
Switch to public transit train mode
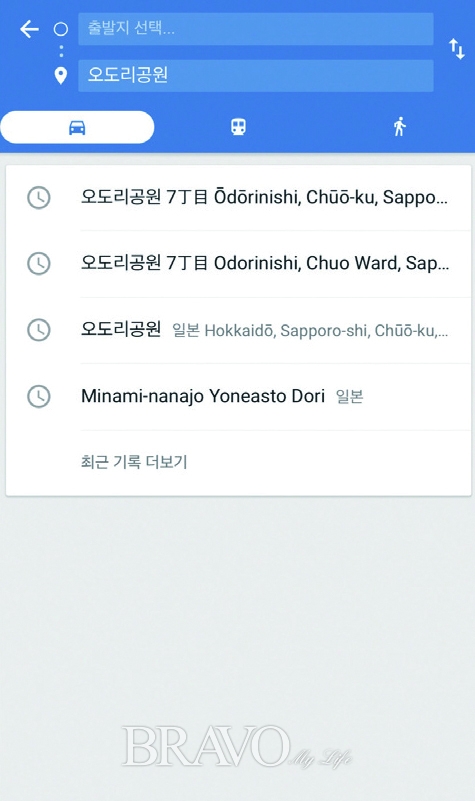[238, 127]
